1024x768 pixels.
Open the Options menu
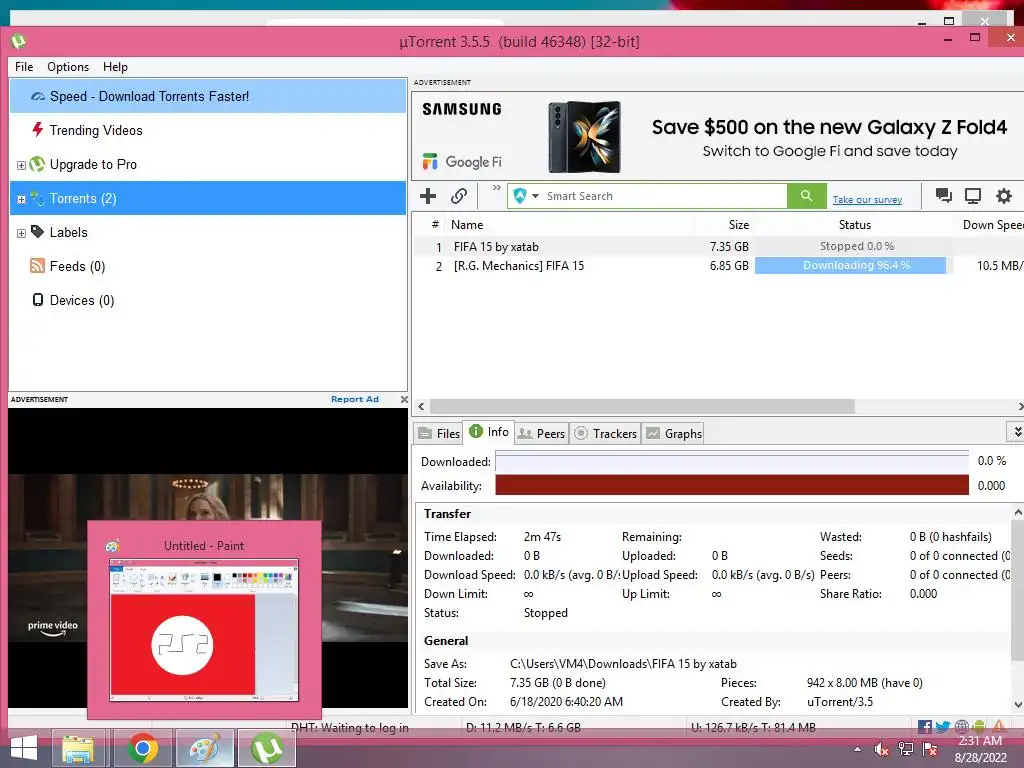pyautogui.click(x=68, y=67)
